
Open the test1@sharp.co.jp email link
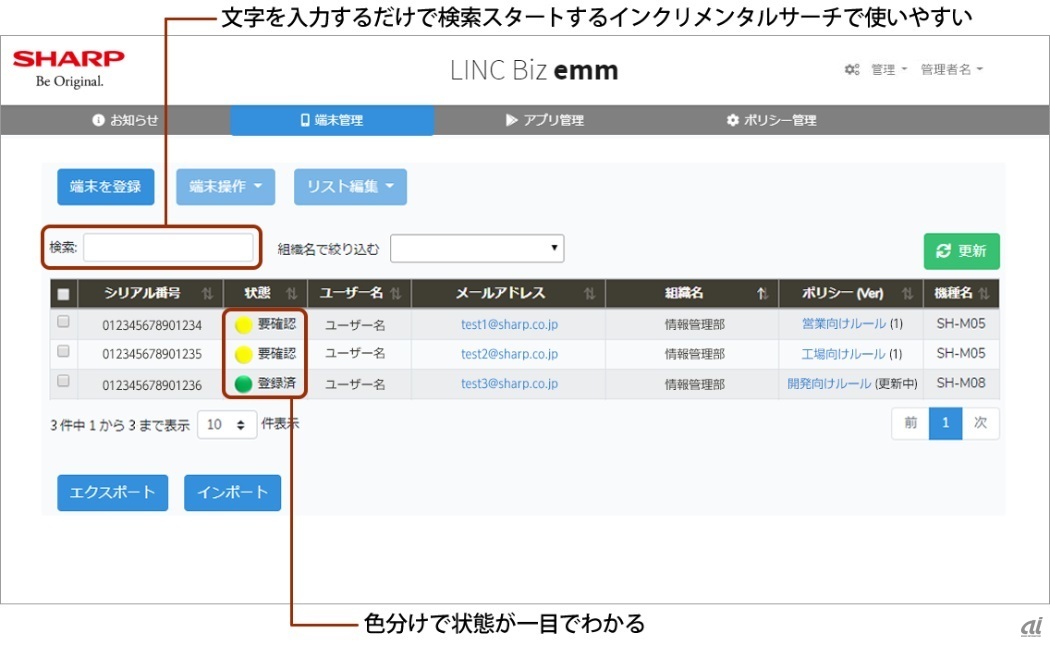[509, 324]
